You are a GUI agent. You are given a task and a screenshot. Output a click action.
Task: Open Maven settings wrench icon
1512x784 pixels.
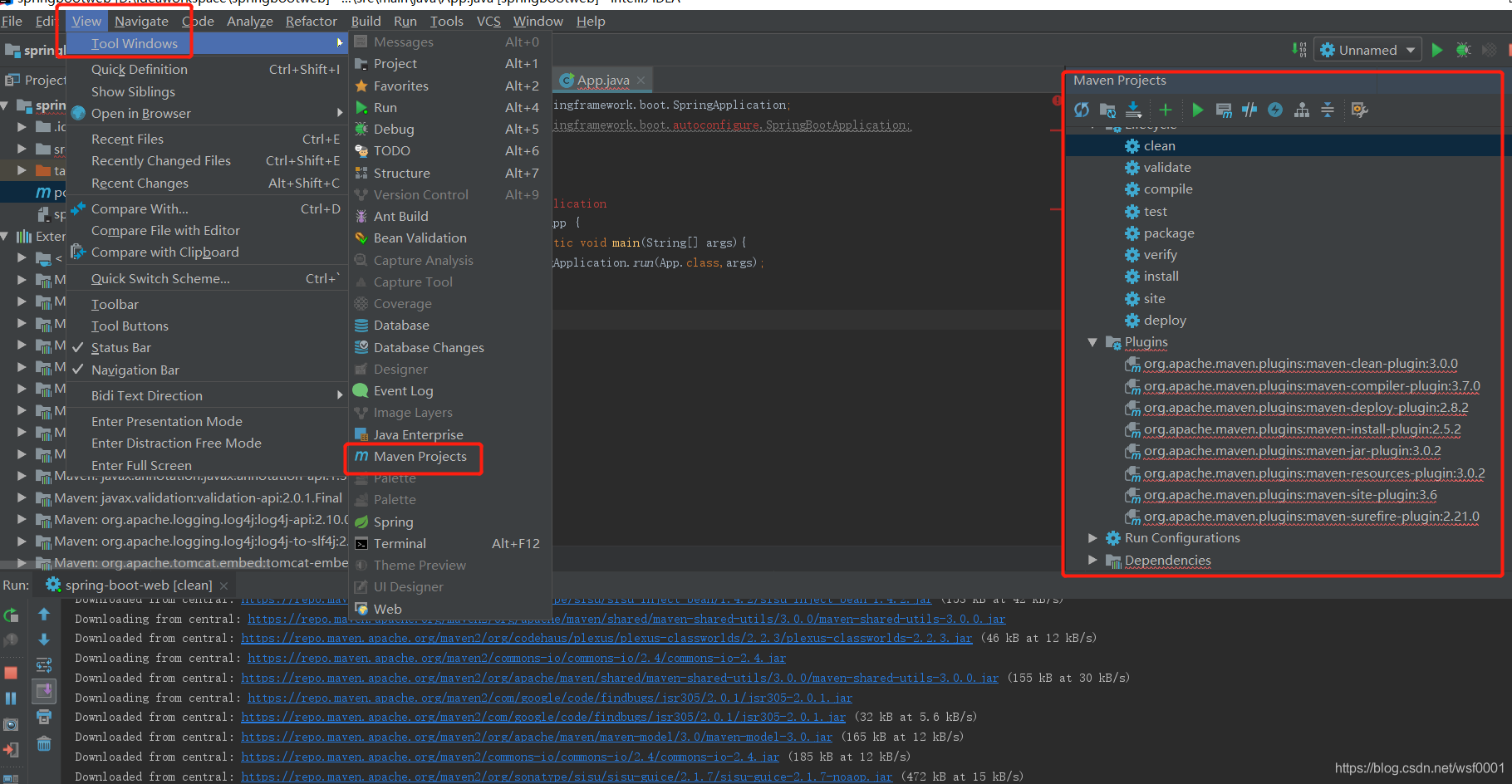coord(1360,110)
